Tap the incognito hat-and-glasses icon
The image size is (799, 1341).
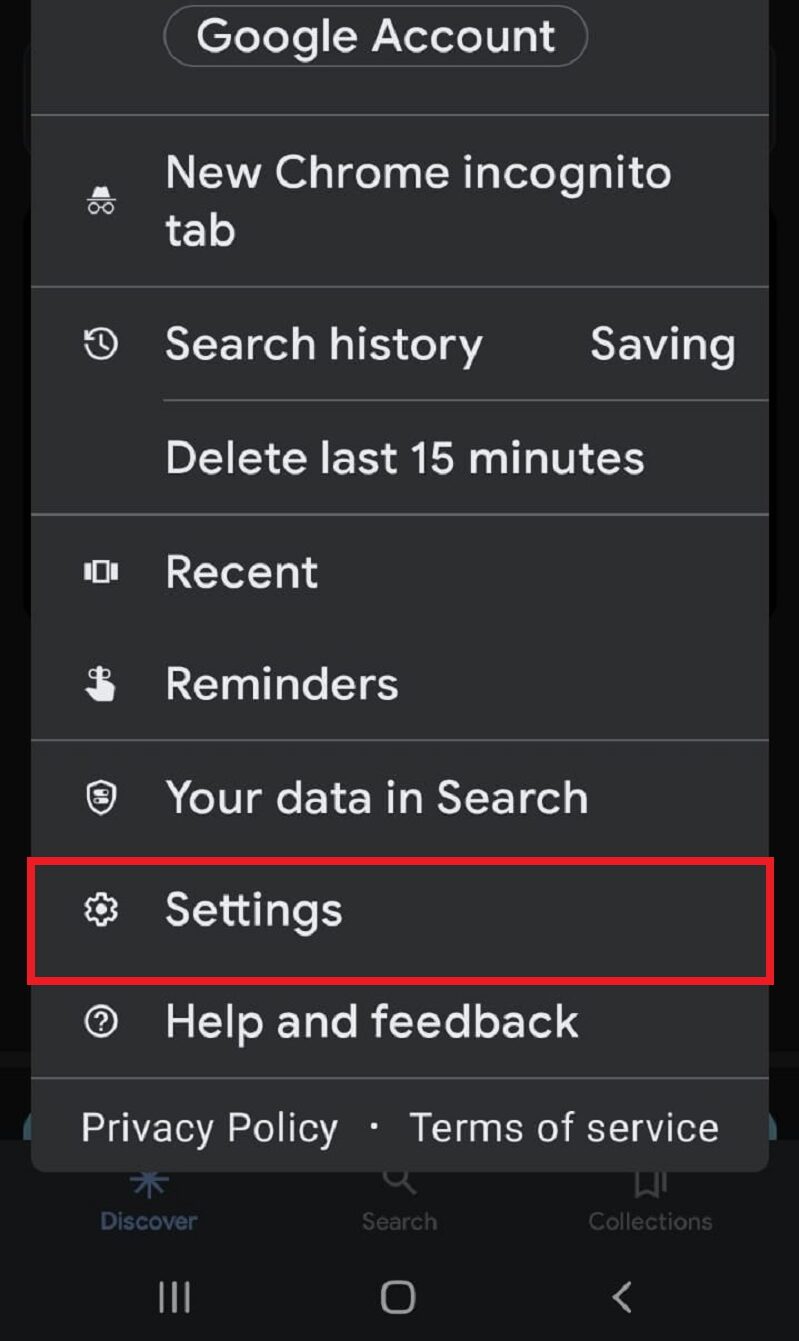(101, 201)
